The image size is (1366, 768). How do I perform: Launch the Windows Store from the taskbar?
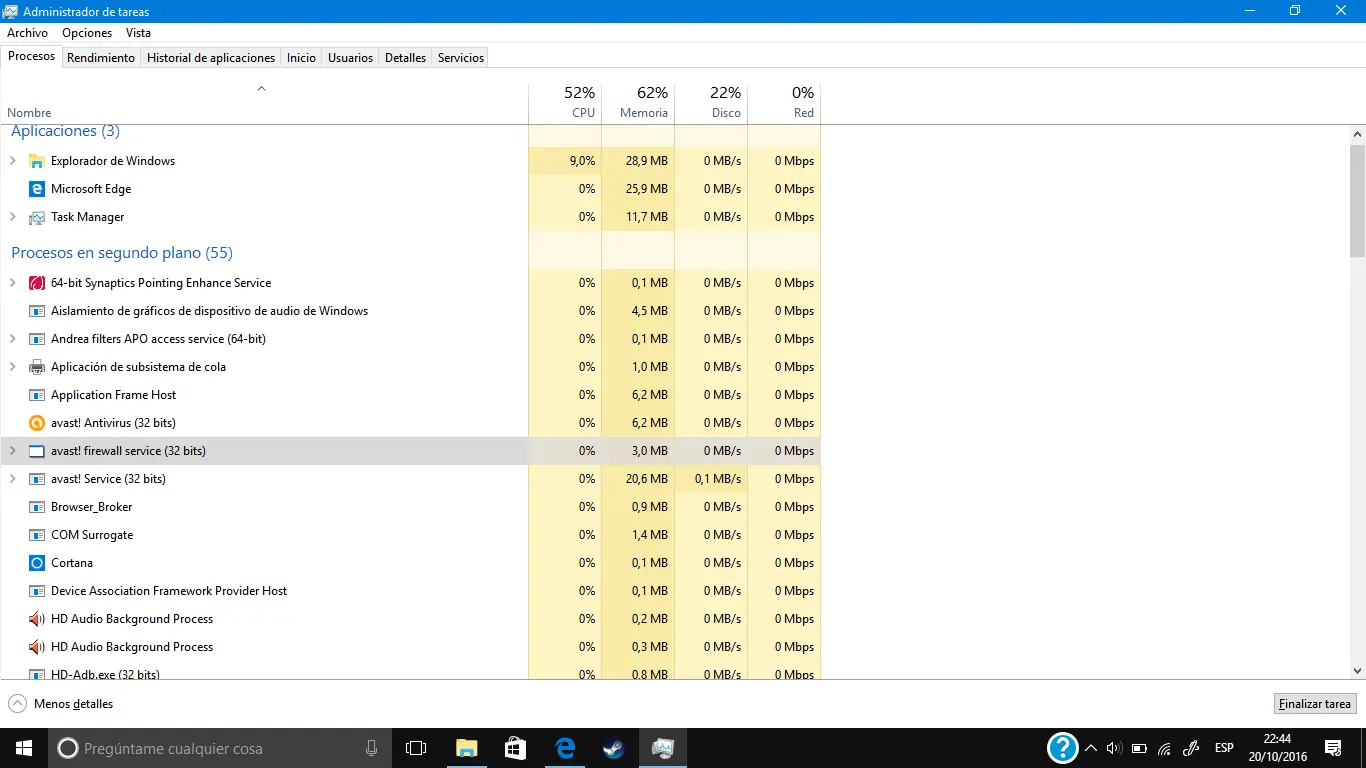[x=515, y=748]
